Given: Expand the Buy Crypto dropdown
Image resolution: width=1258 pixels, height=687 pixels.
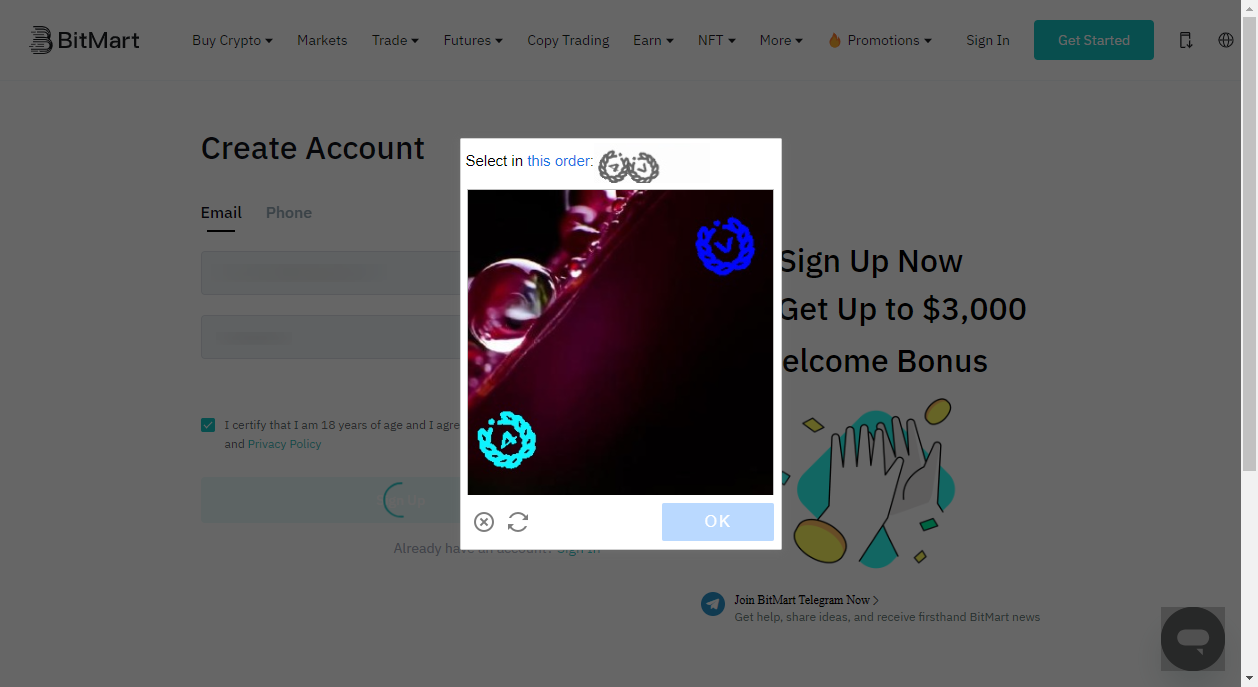Looking at the screenshot, I should click(232, 40).
